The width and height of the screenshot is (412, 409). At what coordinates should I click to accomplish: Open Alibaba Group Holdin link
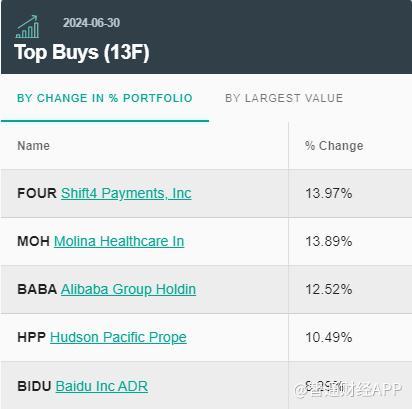[128, 289]
